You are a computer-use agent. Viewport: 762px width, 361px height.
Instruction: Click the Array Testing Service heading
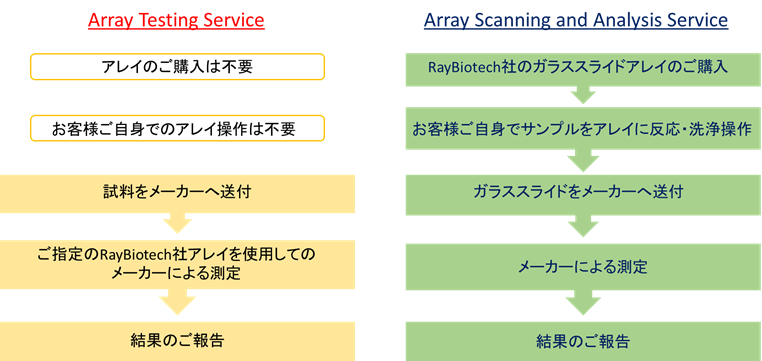(x=176, y=20)
